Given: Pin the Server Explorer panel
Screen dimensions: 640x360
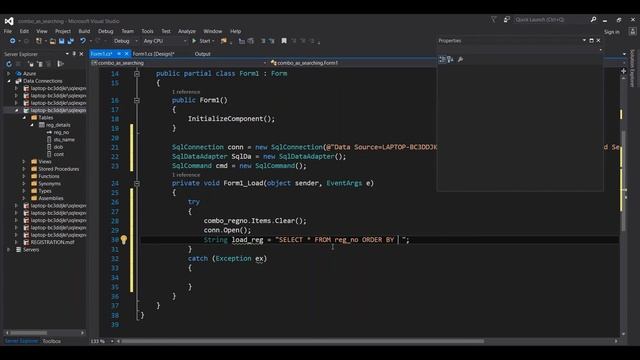Looking at the screenshot, I should (x=74, y=54).
